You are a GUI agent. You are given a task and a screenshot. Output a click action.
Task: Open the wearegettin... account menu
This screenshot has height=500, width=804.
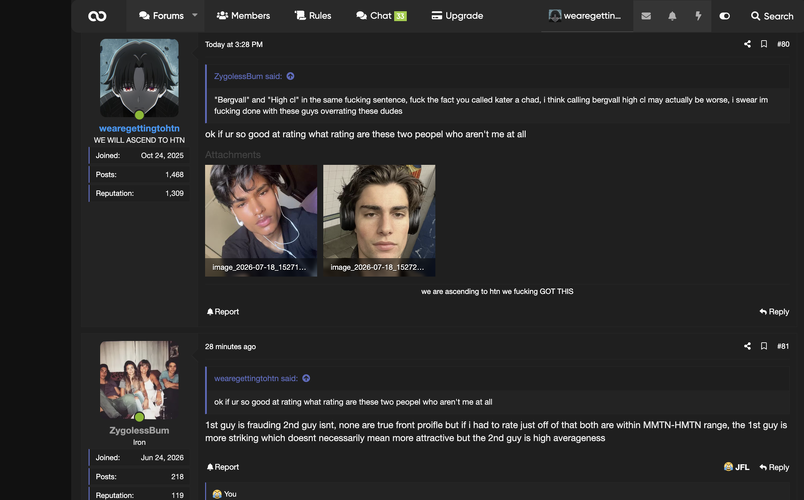(585, 16)
